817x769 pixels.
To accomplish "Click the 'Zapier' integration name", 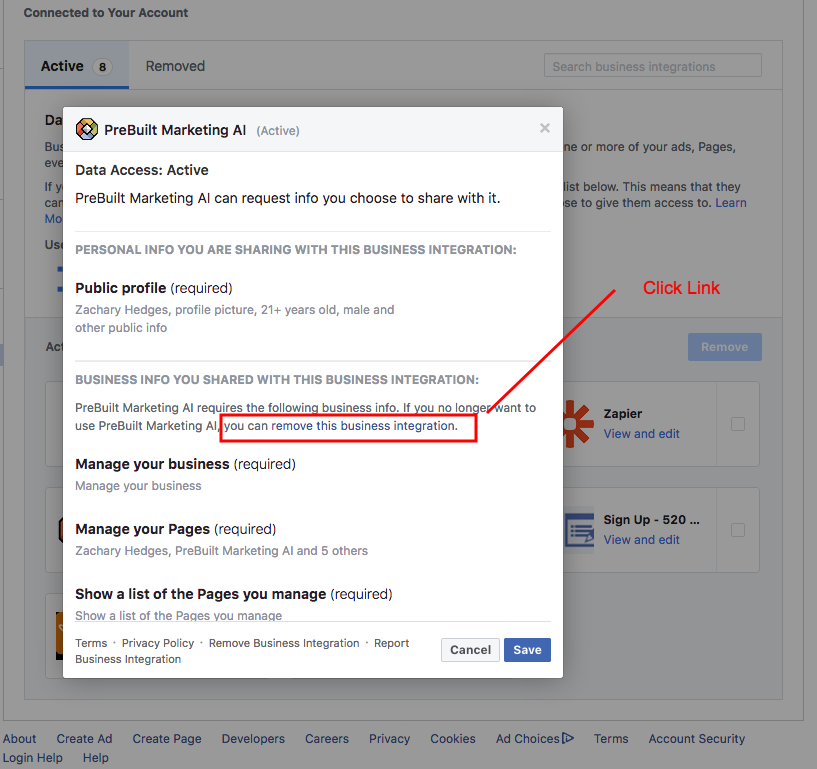I will point(623,414).
